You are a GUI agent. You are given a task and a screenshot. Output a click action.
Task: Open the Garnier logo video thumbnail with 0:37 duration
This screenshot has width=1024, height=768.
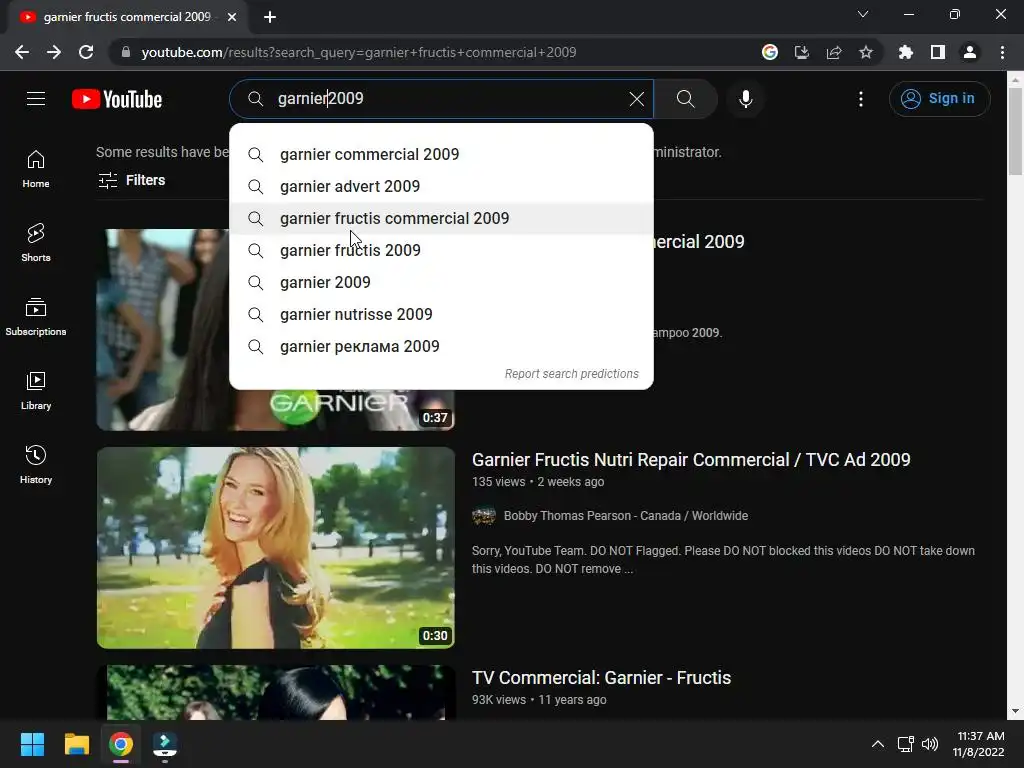coord(276,410)
